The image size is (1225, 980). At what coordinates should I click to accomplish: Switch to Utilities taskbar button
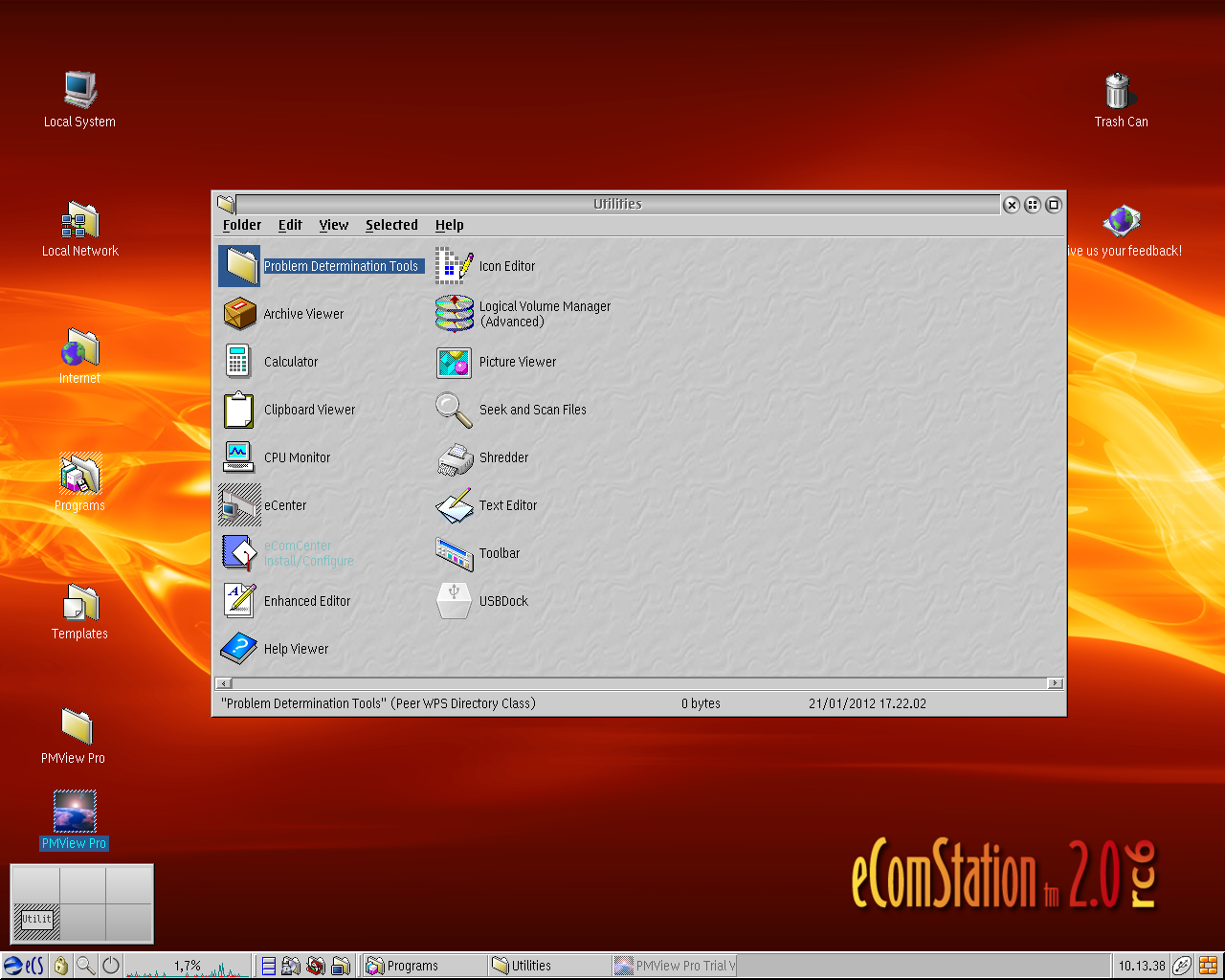[549, 966]
